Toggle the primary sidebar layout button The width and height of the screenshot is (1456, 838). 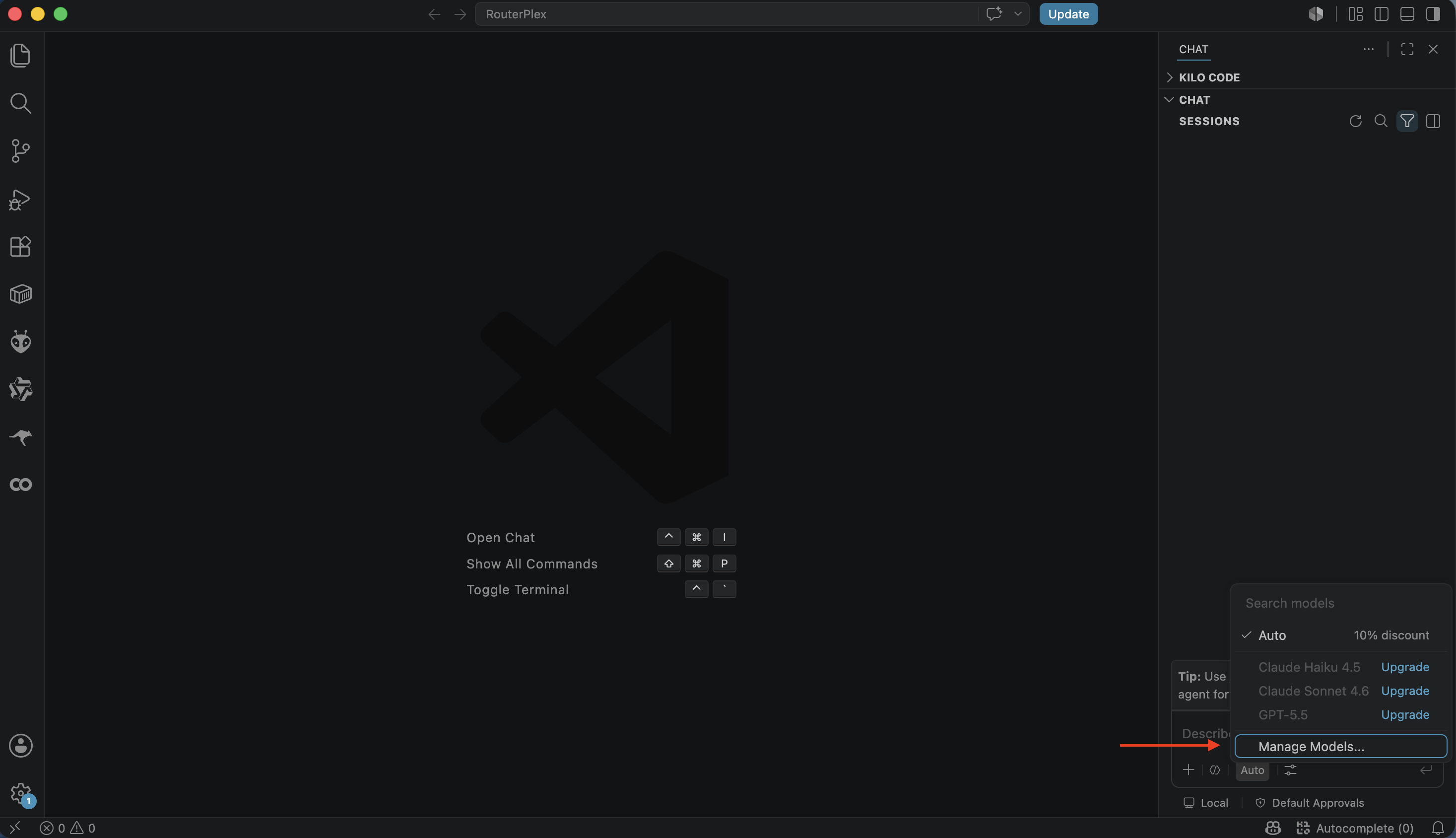click(1381, 14)
